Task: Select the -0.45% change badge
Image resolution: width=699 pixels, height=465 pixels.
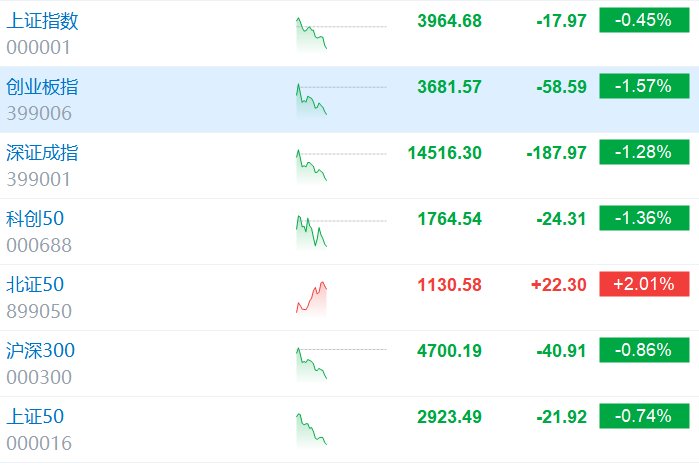Action: point(644,20)
